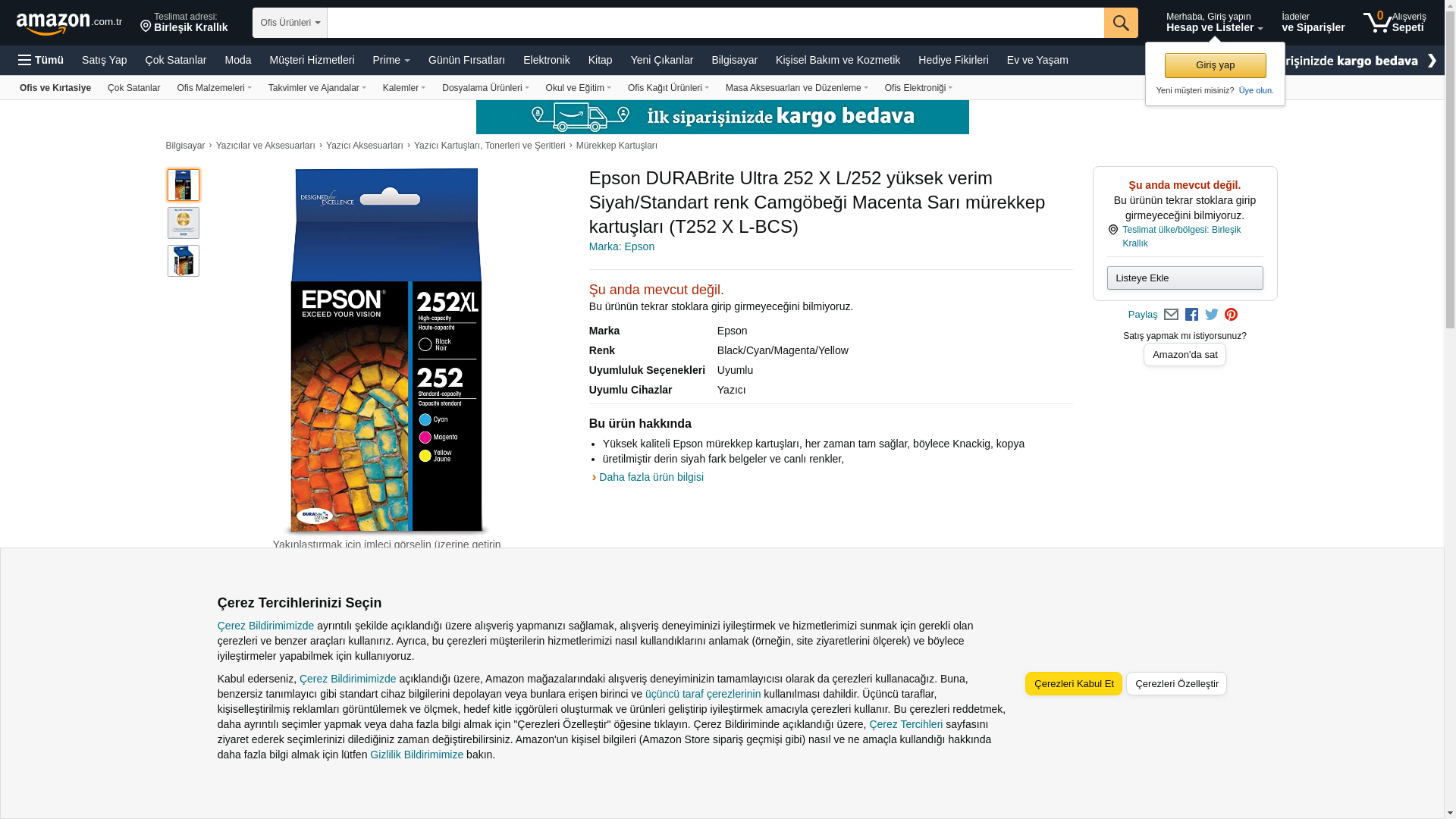Expand the Prime dropdown menu
This screenshot has height=819, width=1456.
tap(391, 60)
